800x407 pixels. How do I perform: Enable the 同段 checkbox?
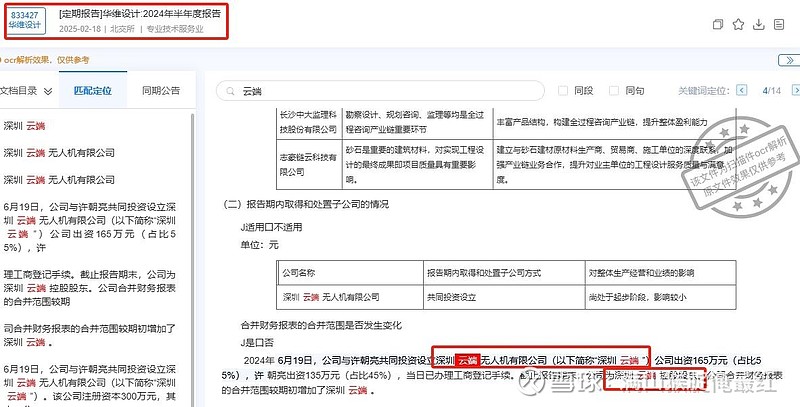563,91
